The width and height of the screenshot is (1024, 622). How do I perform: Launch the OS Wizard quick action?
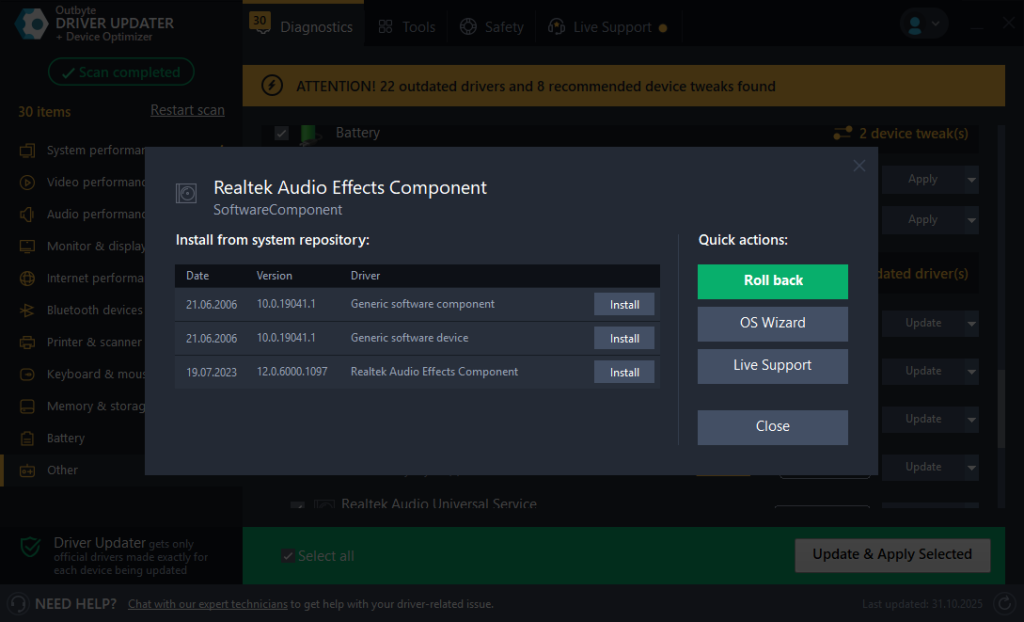tap(772, 323)
